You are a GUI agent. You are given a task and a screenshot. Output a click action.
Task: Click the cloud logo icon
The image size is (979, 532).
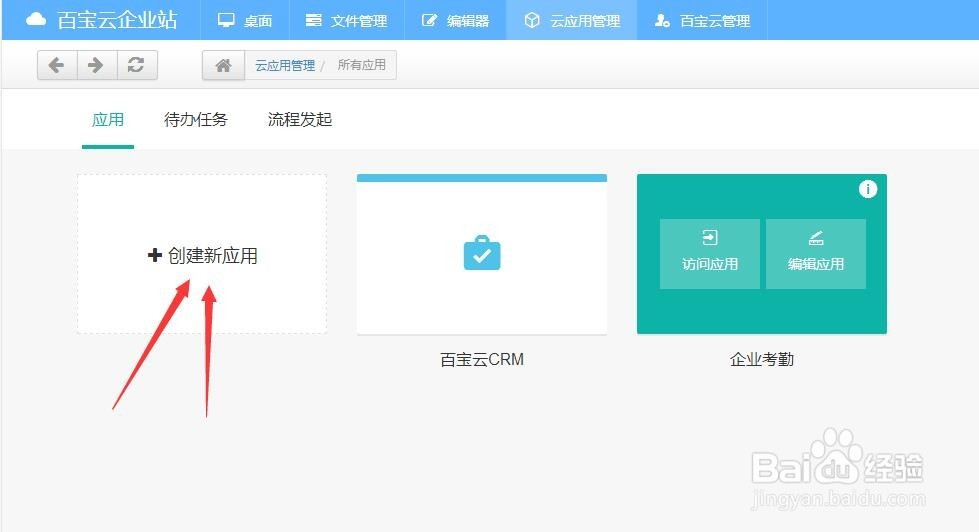pyautogui.click(x=36, y=20)
